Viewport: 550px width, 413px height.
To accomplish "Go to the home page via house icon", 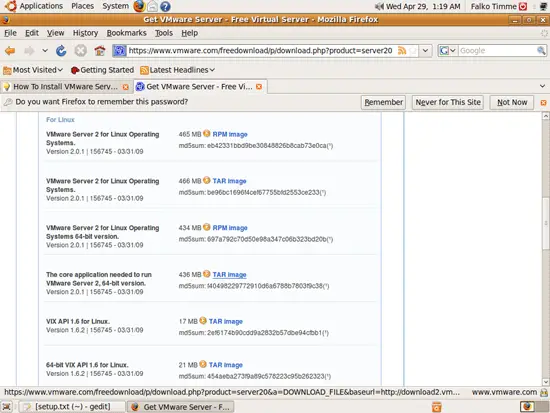I will coord(100,51).
